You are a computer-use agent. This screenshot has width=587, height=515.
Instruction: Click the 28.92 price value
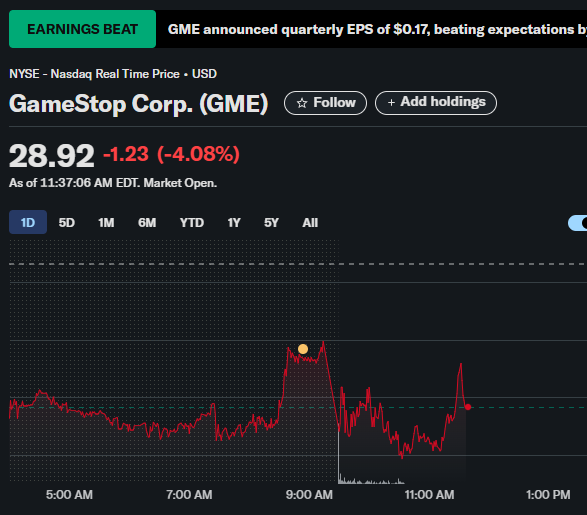click(x=51, y=156)
